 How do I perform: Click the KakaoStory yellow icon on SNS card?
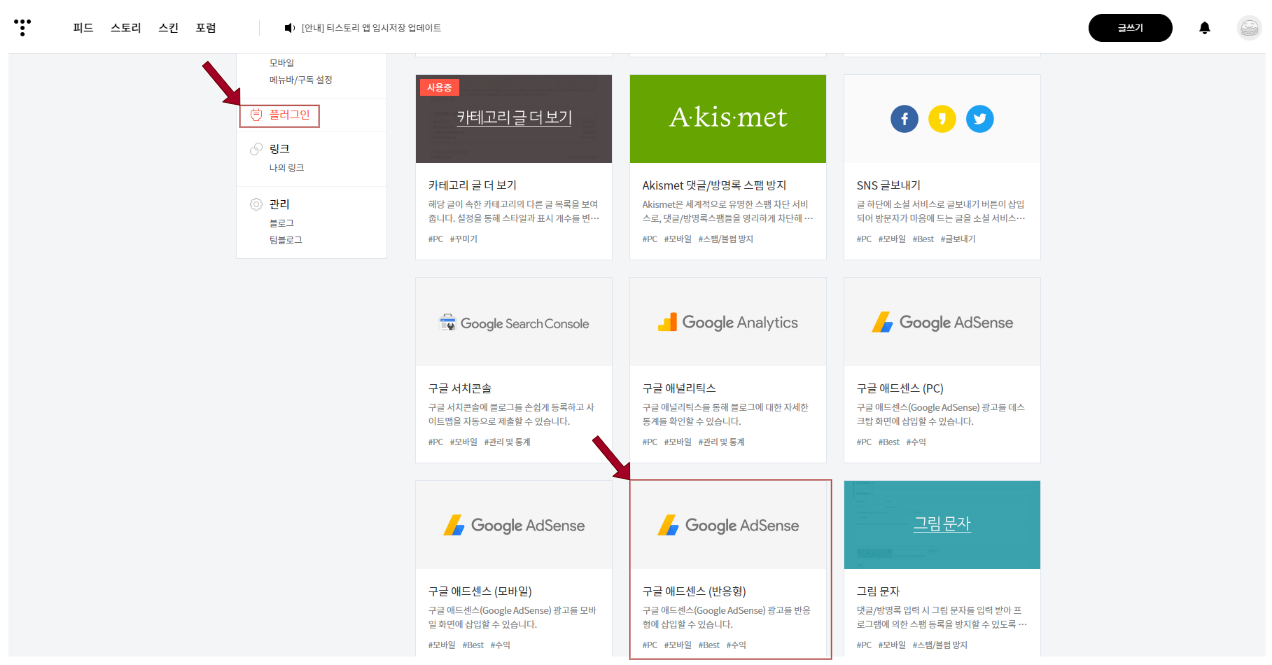[x=942, y=119]
